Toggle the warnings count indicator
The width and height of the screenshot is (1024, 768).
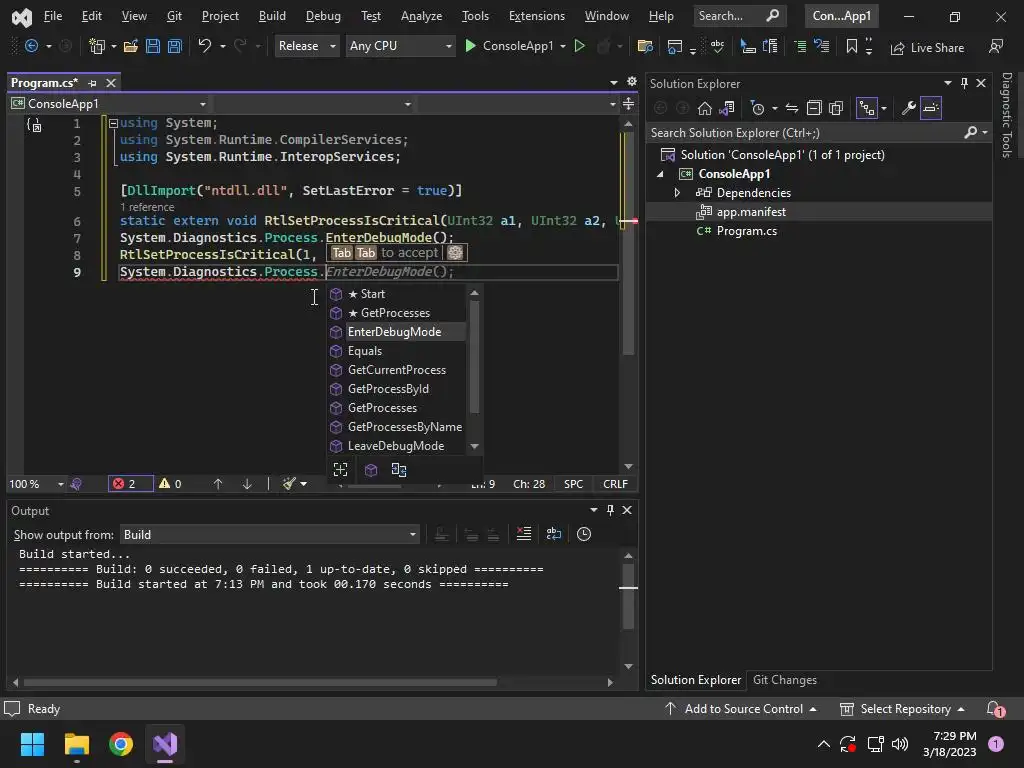pos(170,484)
